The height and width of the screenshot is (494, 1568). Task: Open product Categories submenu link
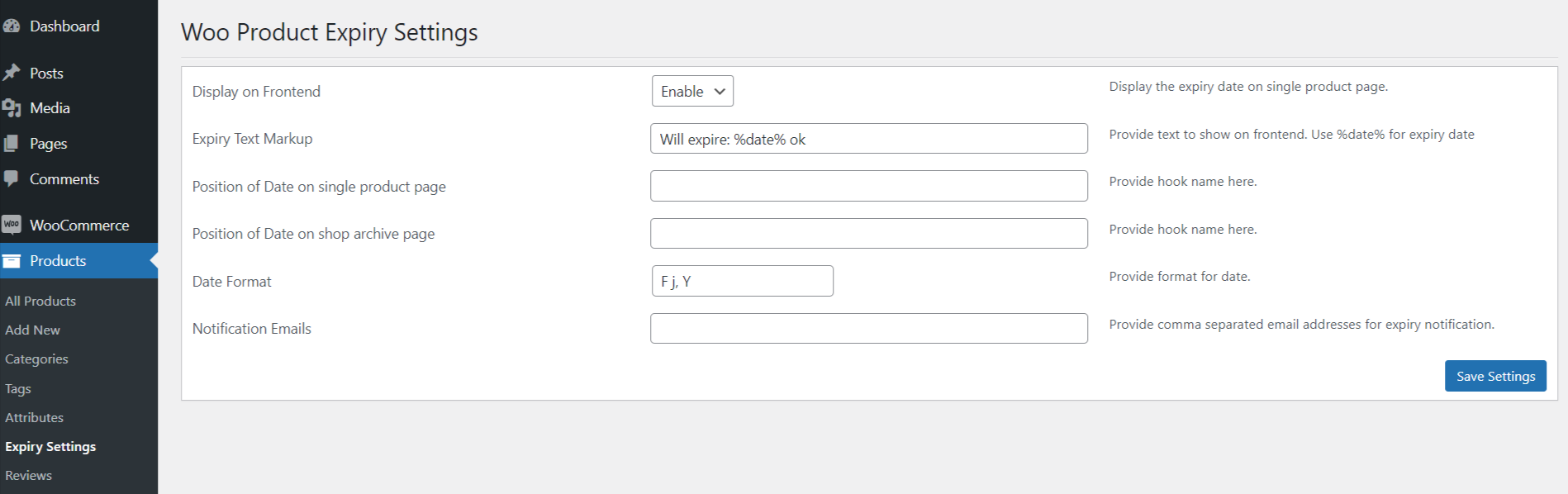pyautogui.click(x=36, y=359)
